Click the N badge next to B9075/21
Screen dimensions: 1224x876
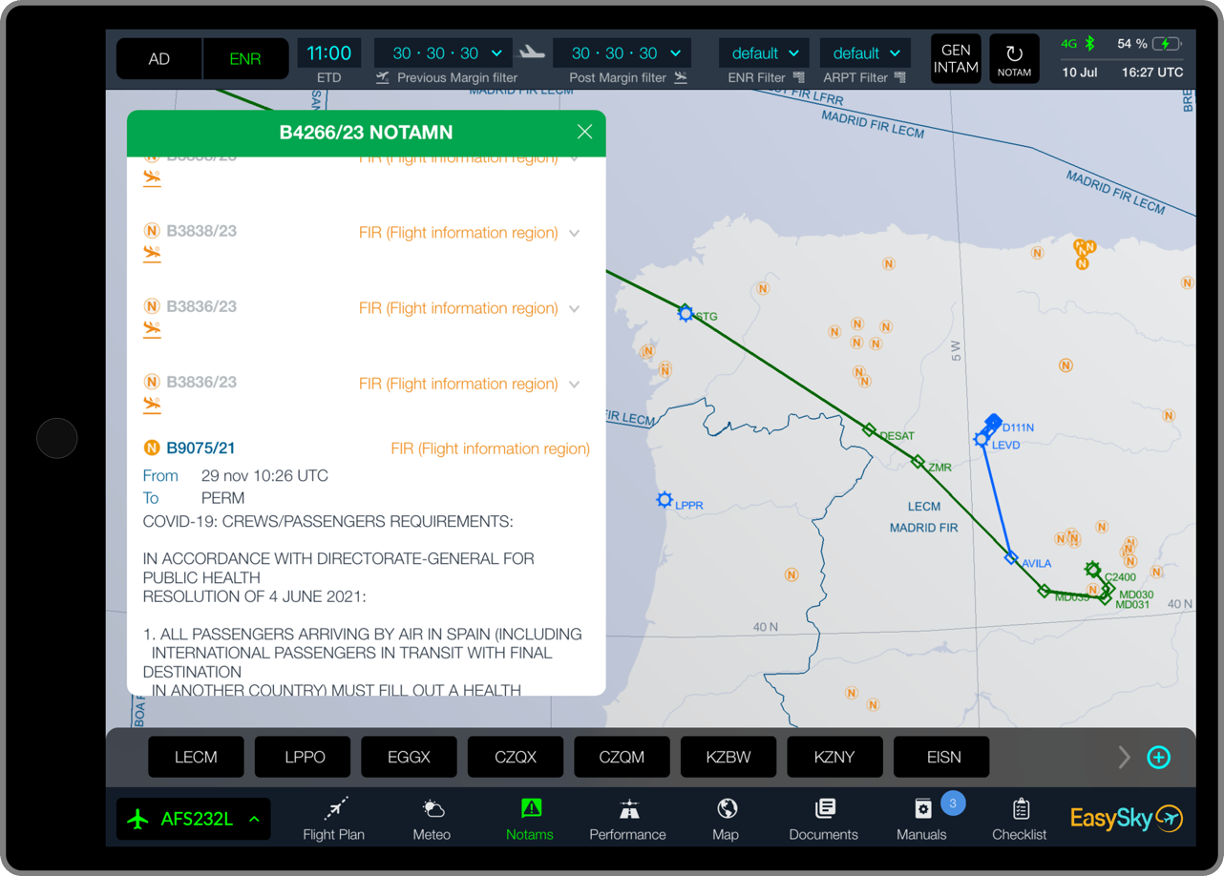(x=152, y=448)
